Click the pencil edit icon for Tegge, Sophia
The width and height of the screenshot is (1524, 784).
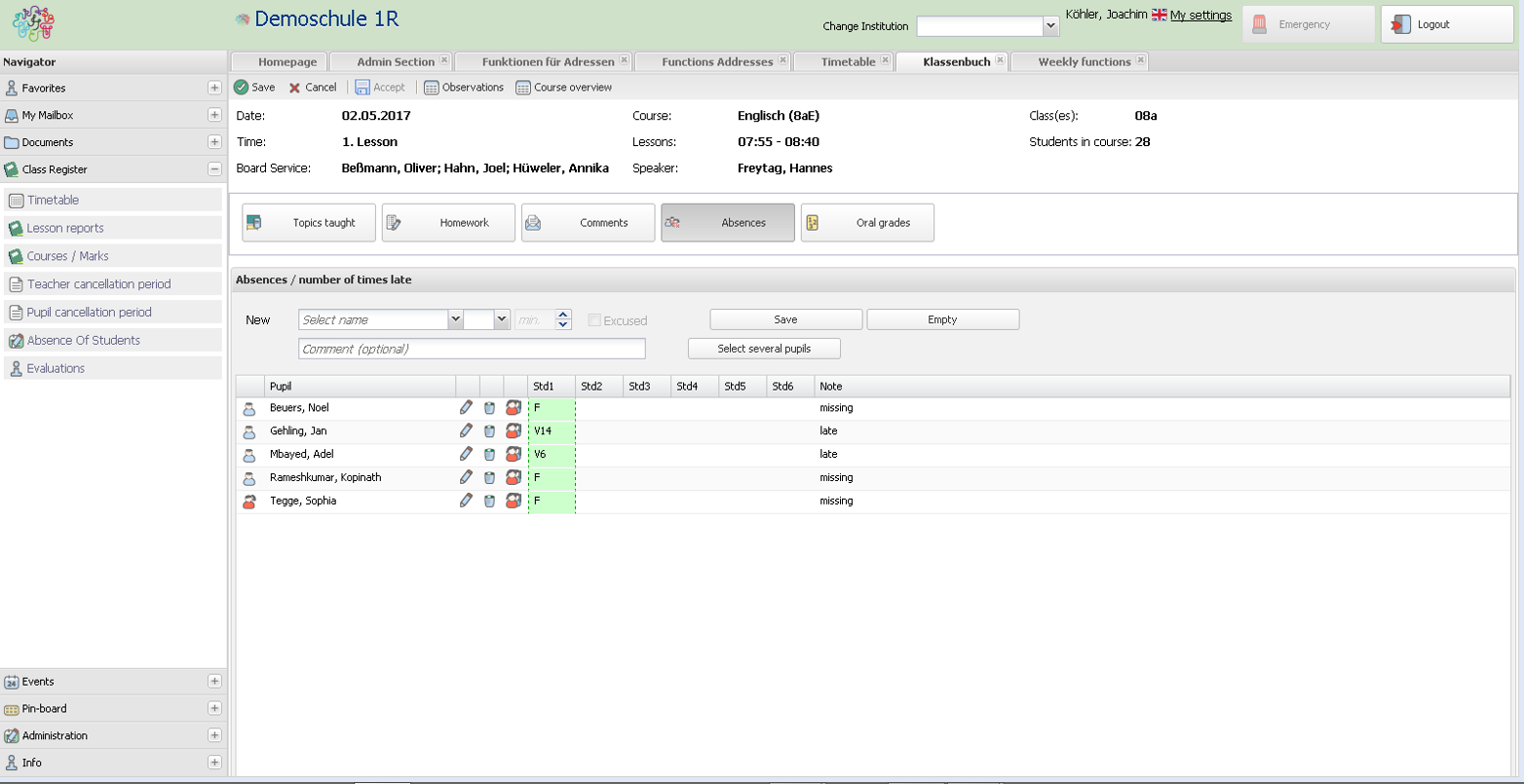[x=466, y=501]
